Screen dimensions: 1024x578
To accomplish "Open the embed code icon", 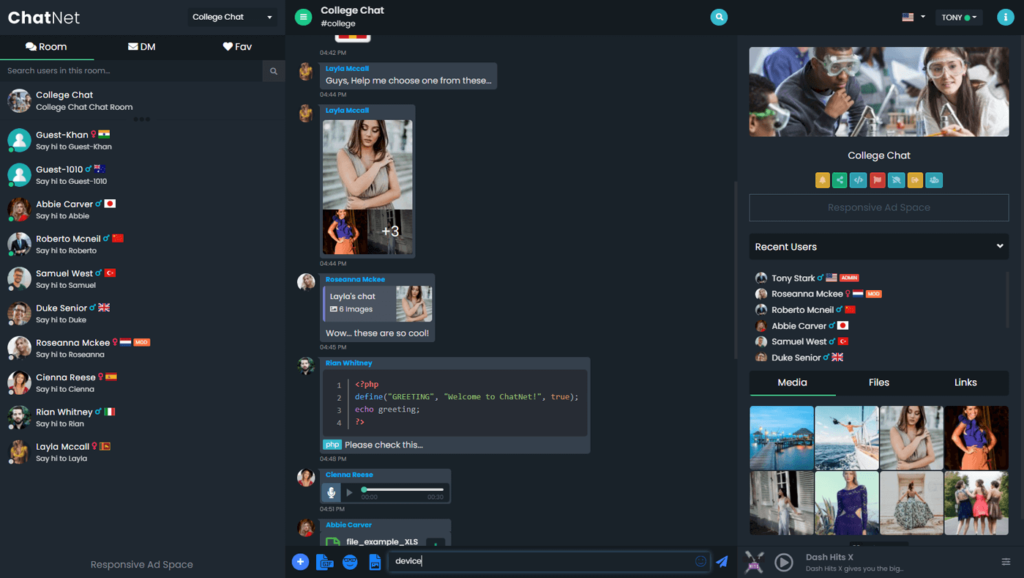I will point(858,180).
